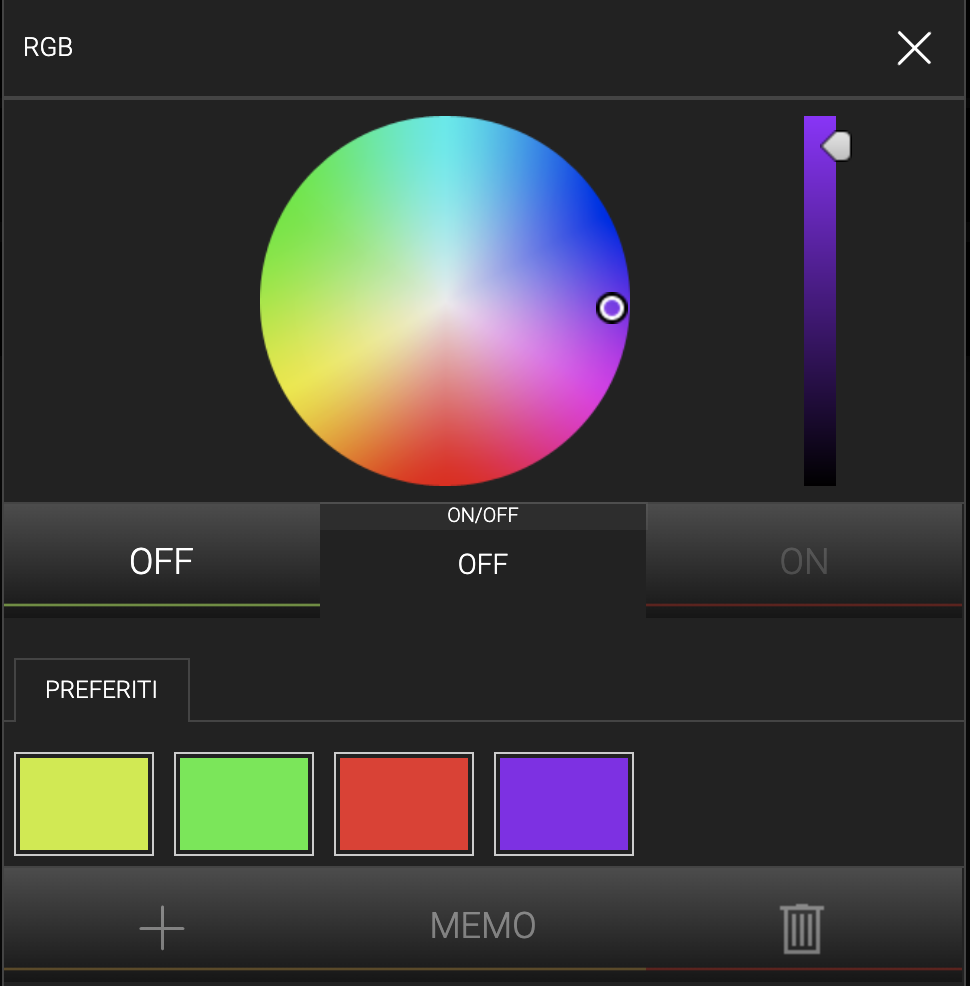This screenshot has height=986, width=970.
Task: Select the purple favorite color swatch
Action: pyautogui.click(x=564, y=804)
